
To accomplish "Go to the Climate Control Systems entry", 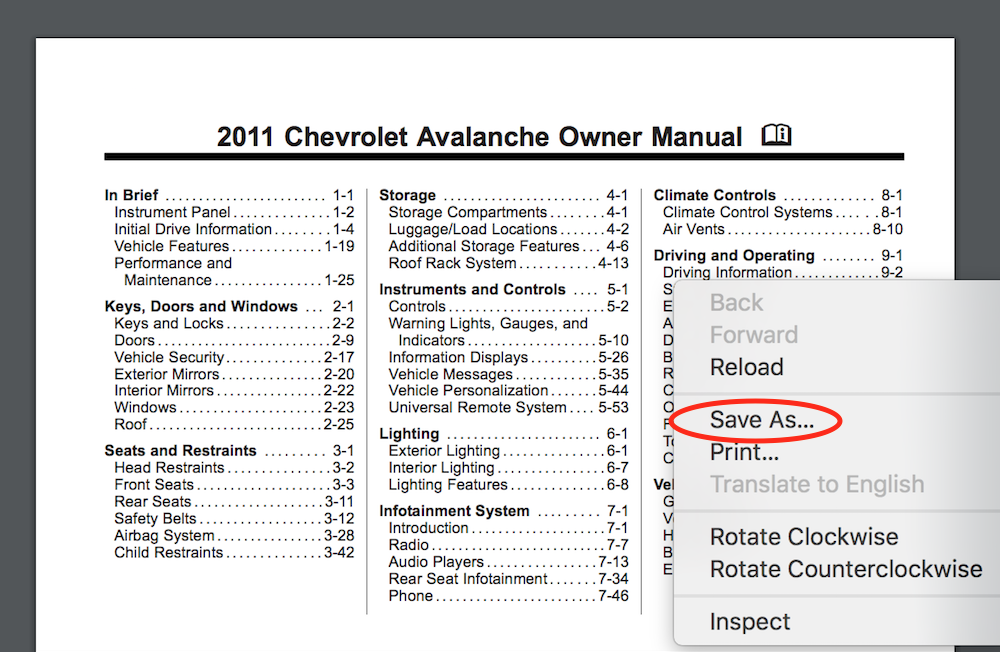I will (x=747, y=213).
